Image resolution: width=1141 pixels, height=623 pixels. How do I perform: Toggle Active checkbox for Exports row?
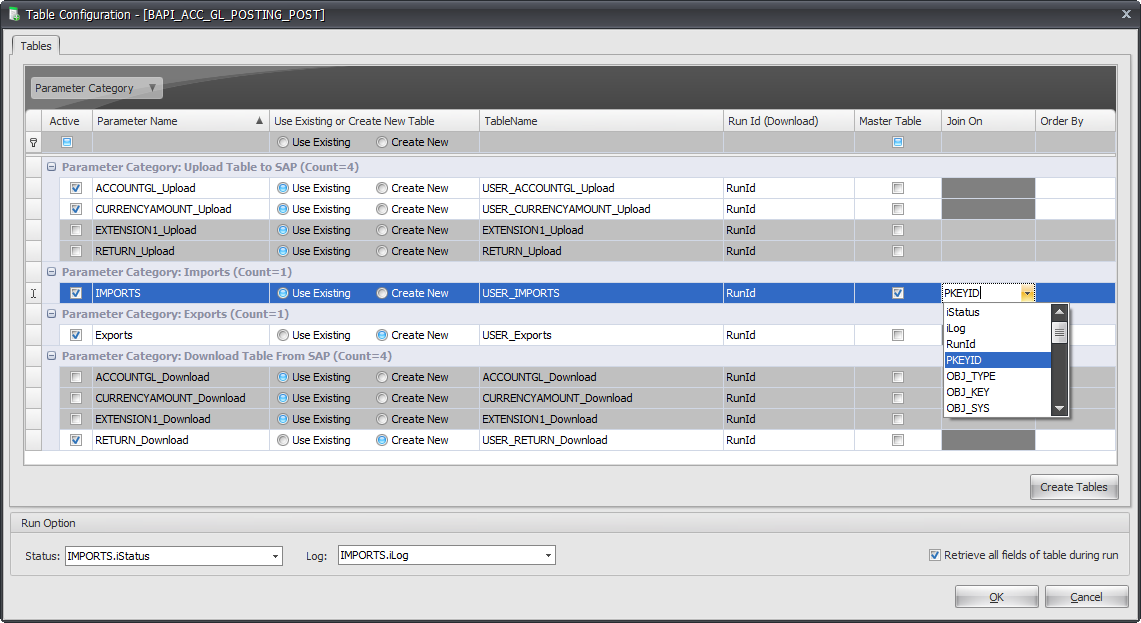[x=76, y=336]
